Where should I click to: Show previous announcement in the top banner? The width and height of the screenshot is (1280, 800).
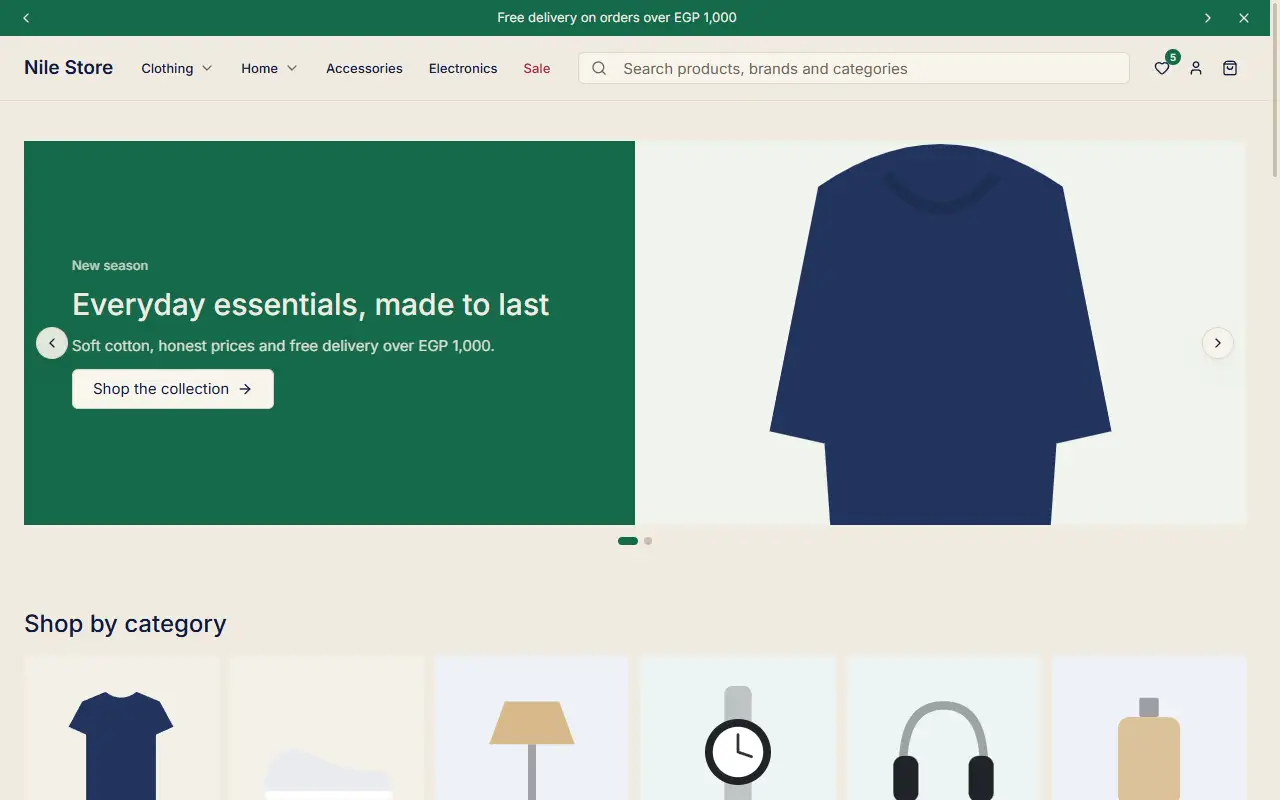26,18
